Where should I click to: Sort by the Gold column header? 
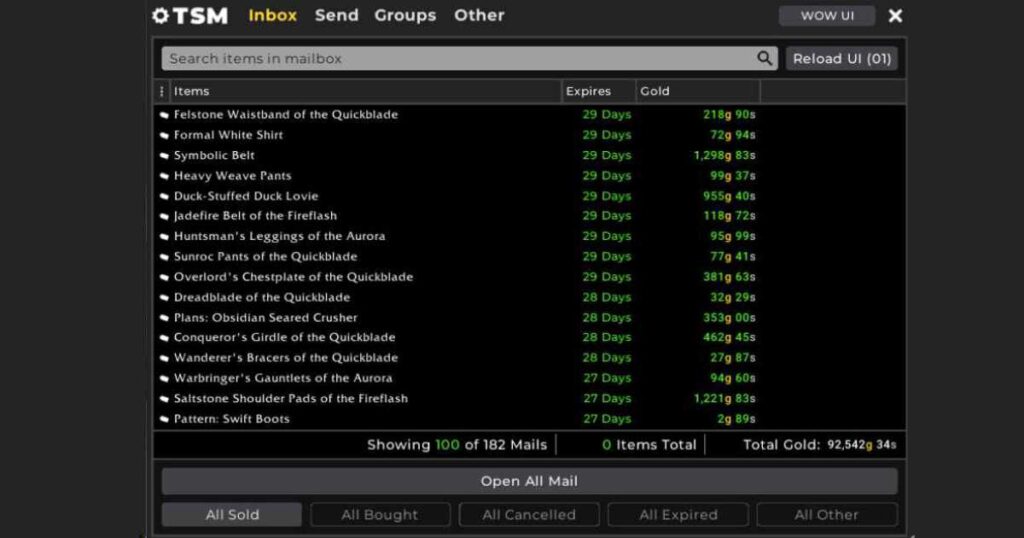tap(655, 91)
